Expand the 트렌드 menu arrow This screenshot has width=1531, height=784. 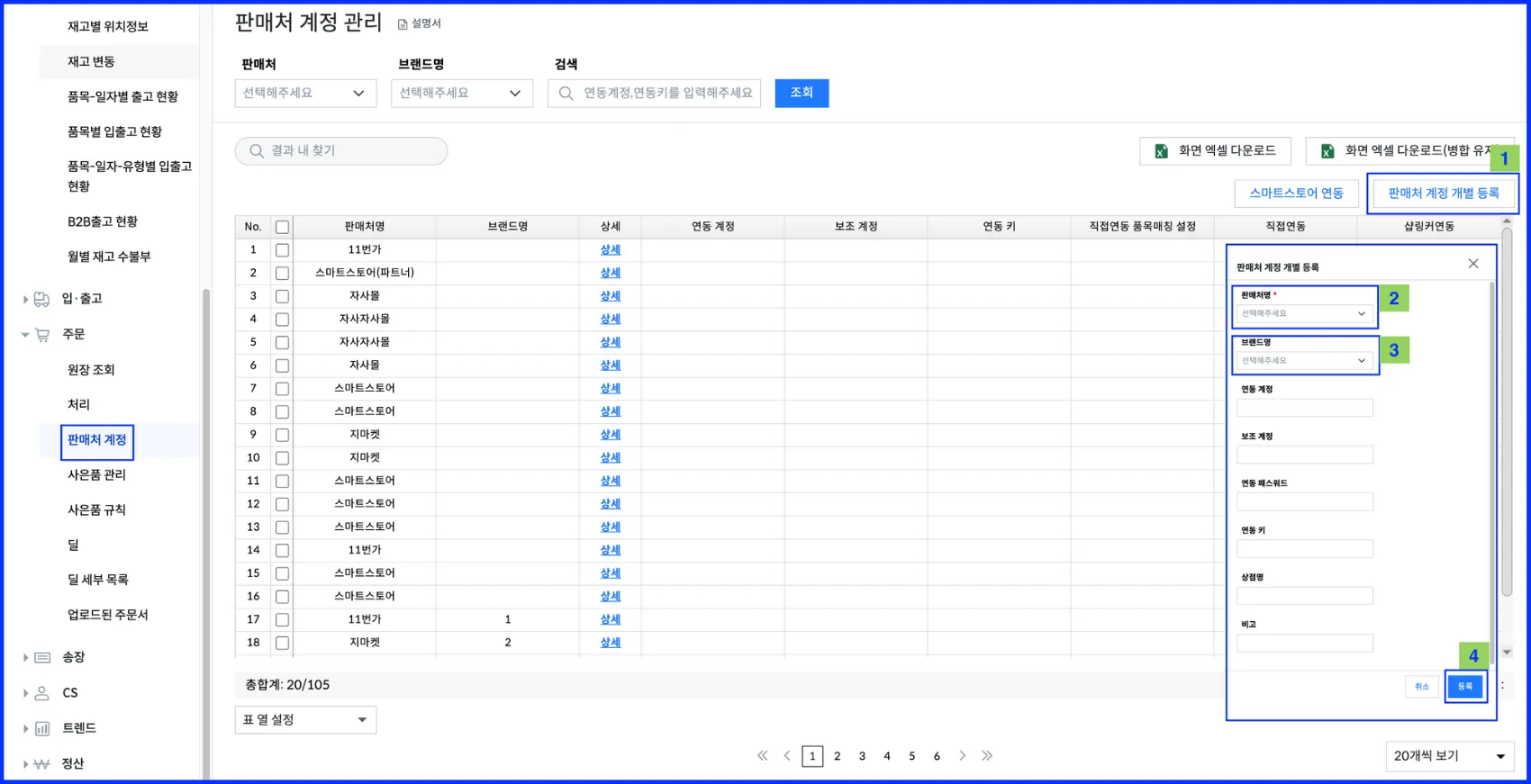click(x=25, y=728)
